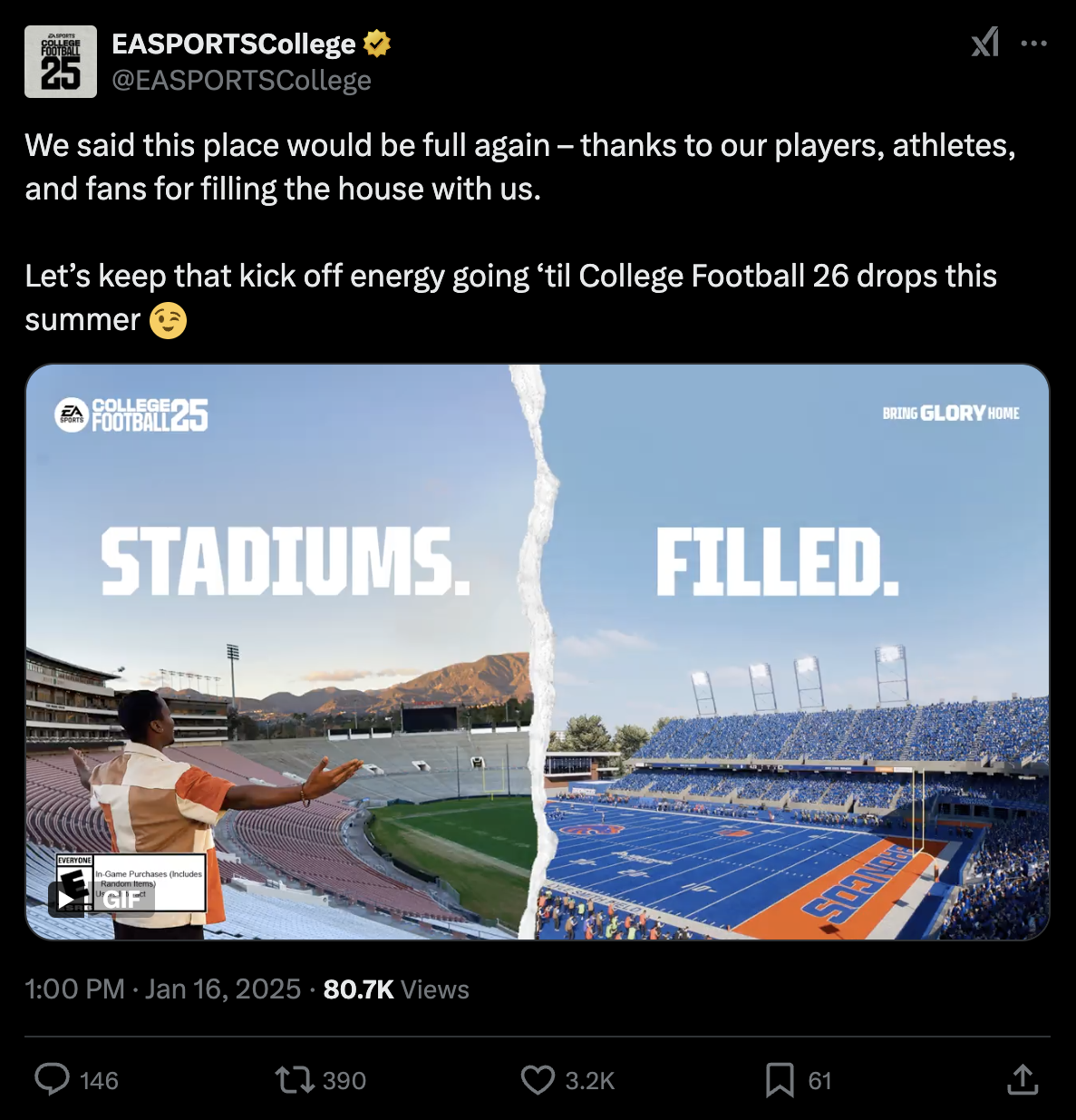1076x1120 pixels.
Task: Click the winking emoji in the tweet text
Action: 168,320
